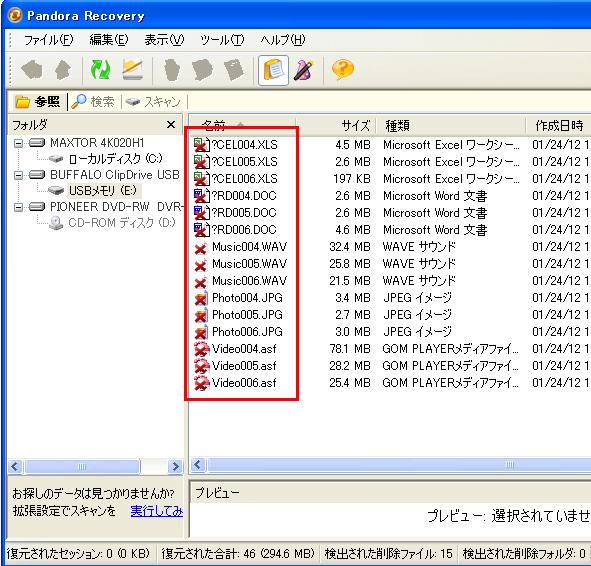Select file Music006.WAV in the list
591x566 pixels.
point(249,281)
